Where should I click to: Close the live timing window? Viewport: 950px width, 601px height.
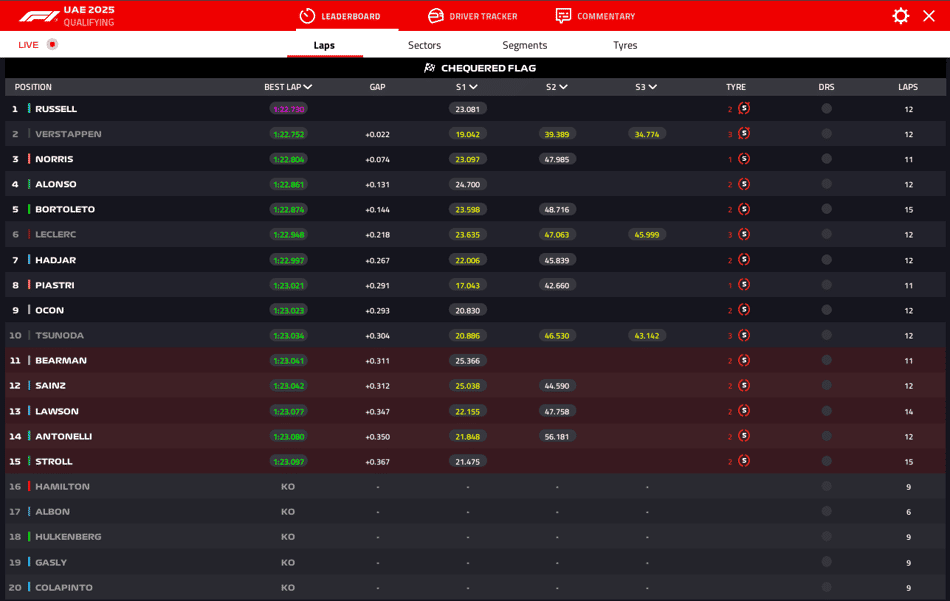pos(929,16)
